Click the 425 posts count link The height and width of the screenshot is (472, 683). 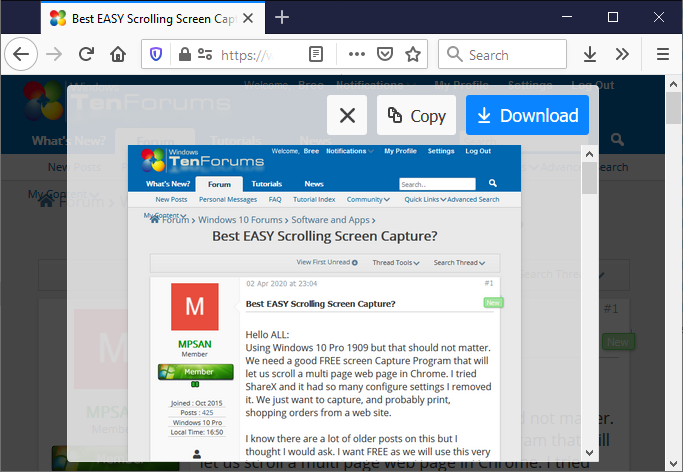pos(207,413)
